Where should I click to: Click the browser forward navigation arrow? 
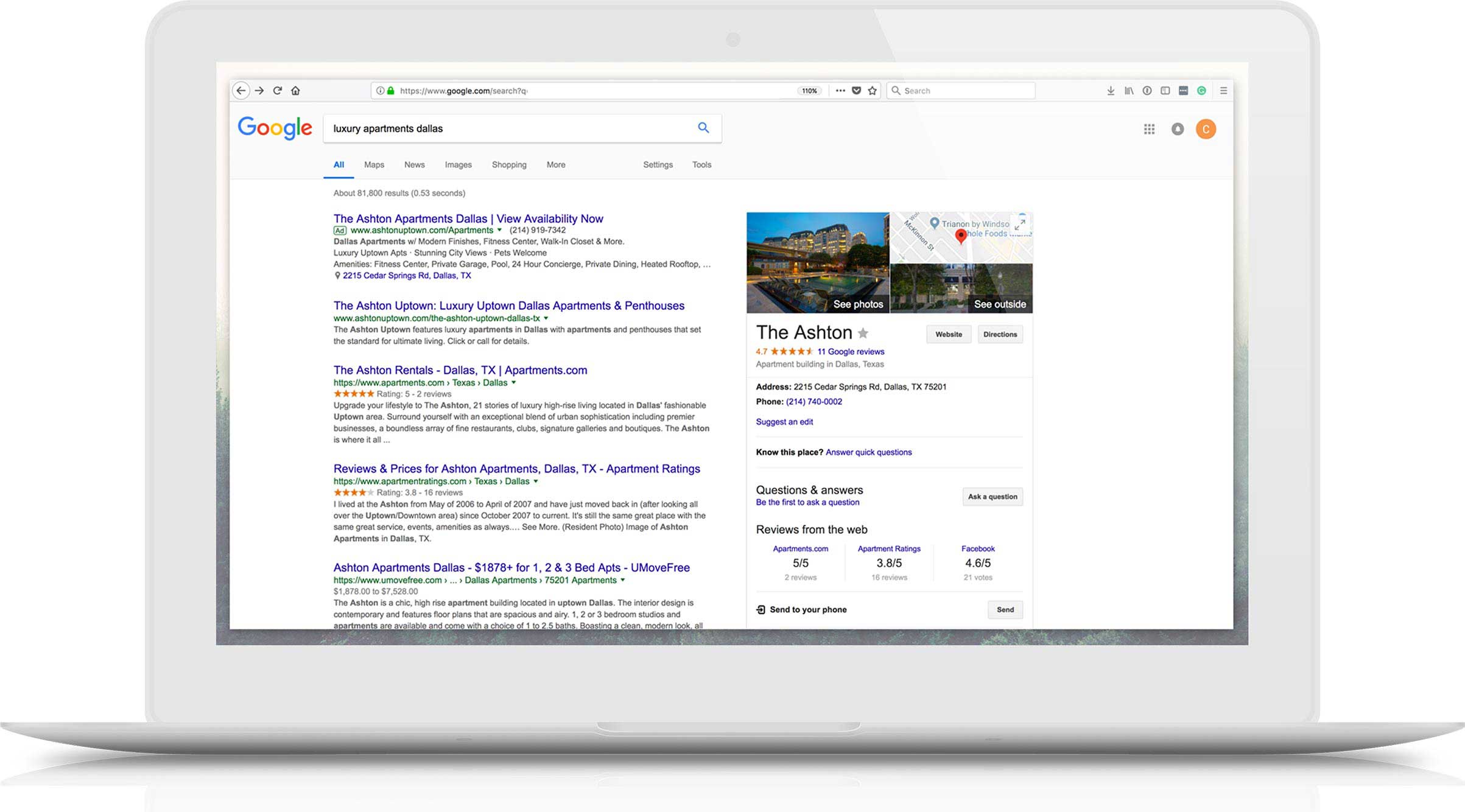point(260,90)
